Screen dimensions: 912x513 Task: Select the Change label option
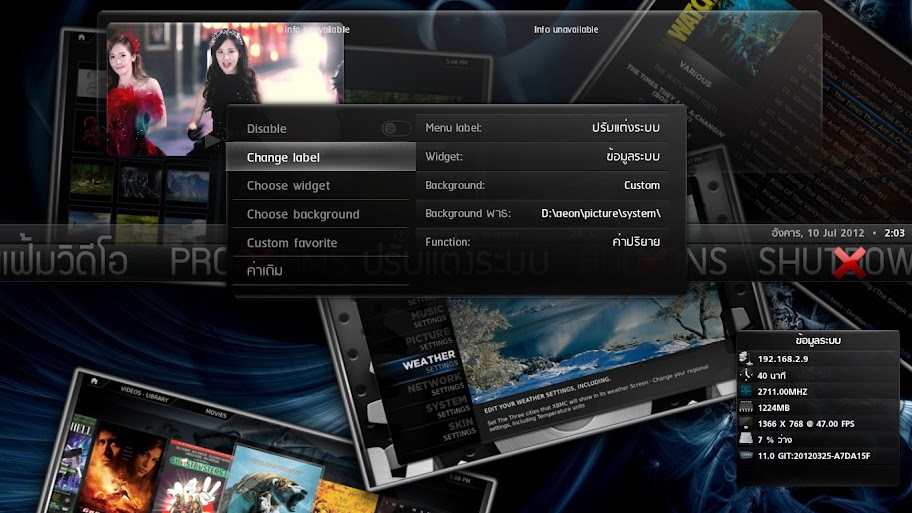pos(321,157)
